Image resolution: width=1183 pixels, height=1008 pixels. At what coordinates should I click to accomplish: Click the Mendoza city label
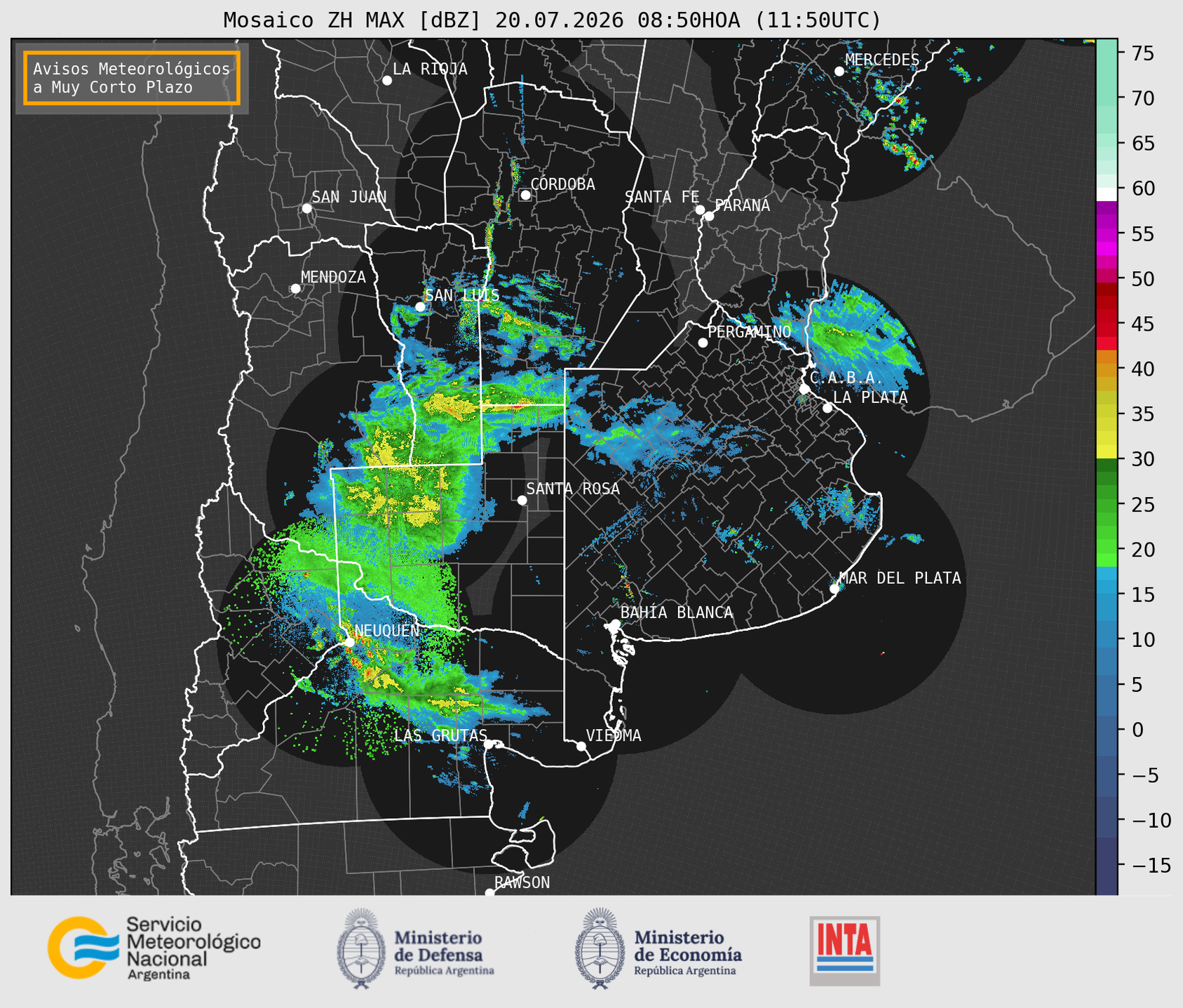tap(333, 277)
